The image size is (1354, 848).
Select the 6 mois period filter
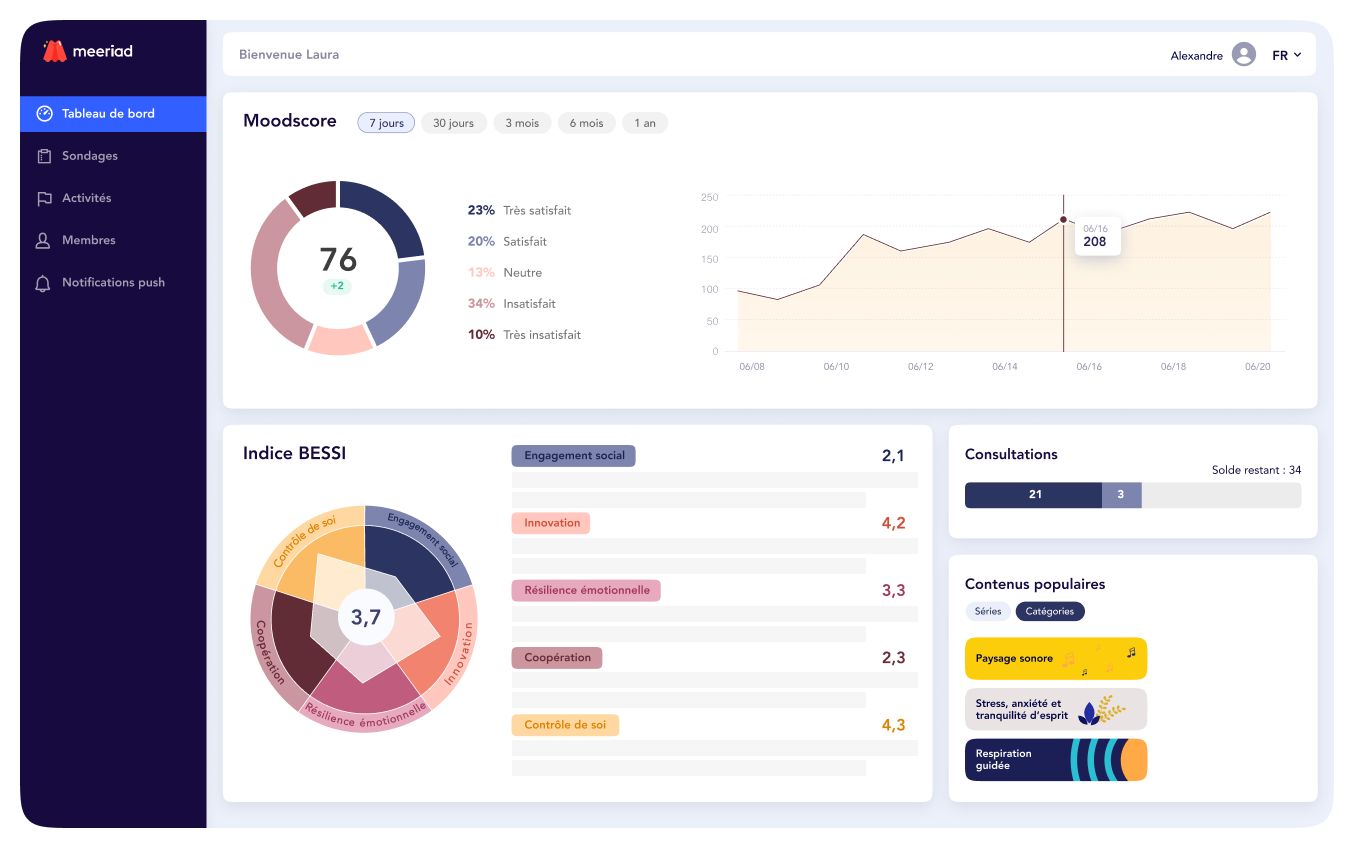tap(586, 123)
